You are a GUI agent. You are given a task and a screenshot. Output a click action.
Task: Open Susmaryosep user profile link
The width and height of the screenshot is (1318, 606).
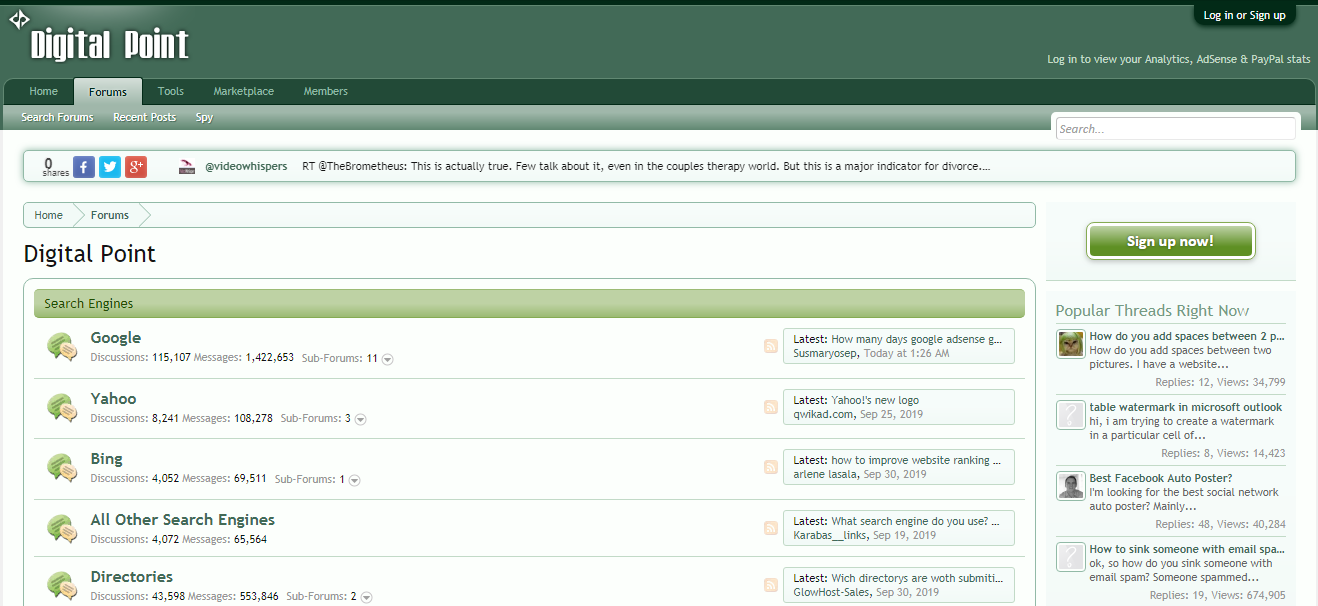[x=825, y=353]
